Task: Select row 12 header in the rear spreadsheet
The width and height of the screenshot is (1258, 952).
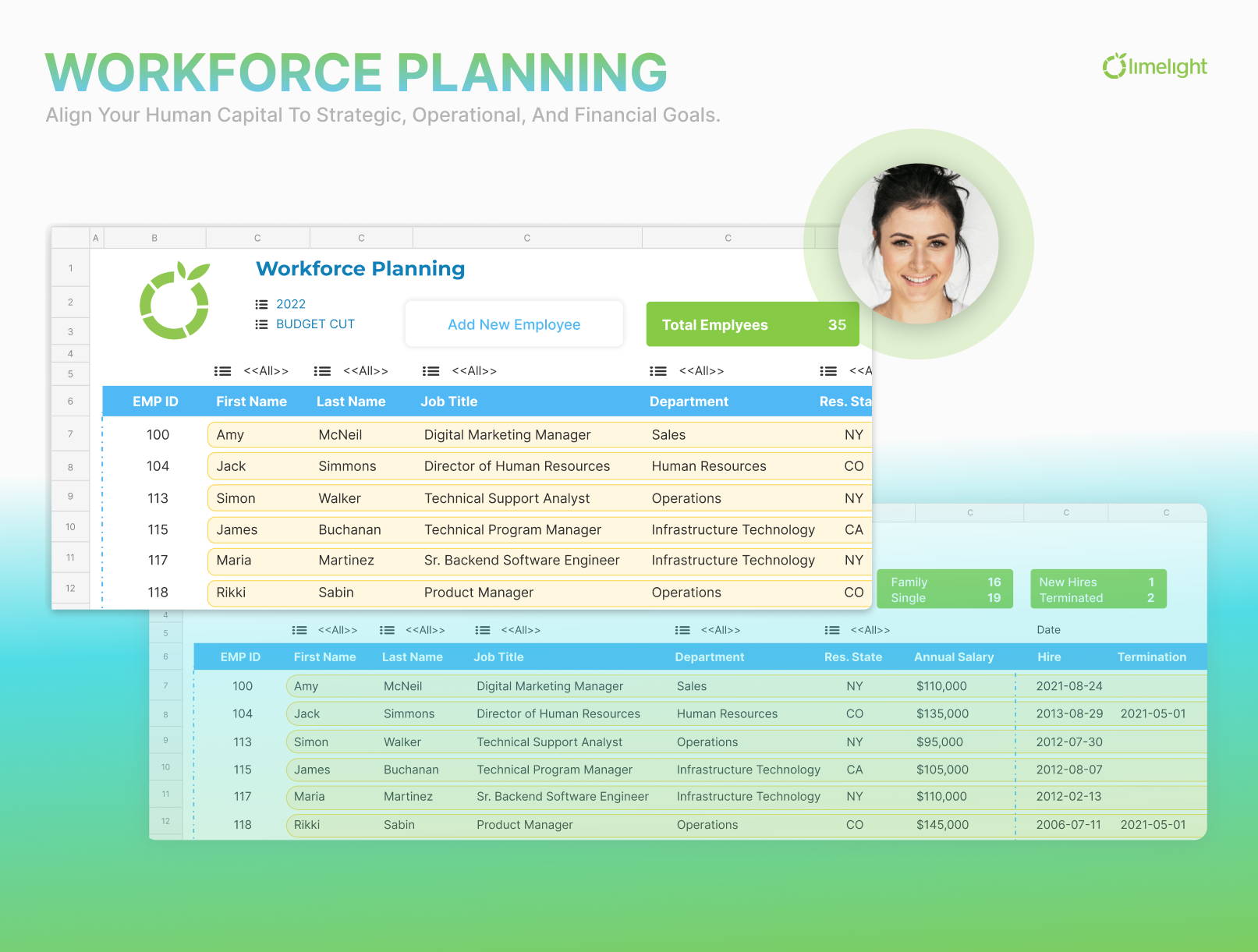Action: [165, 821]
